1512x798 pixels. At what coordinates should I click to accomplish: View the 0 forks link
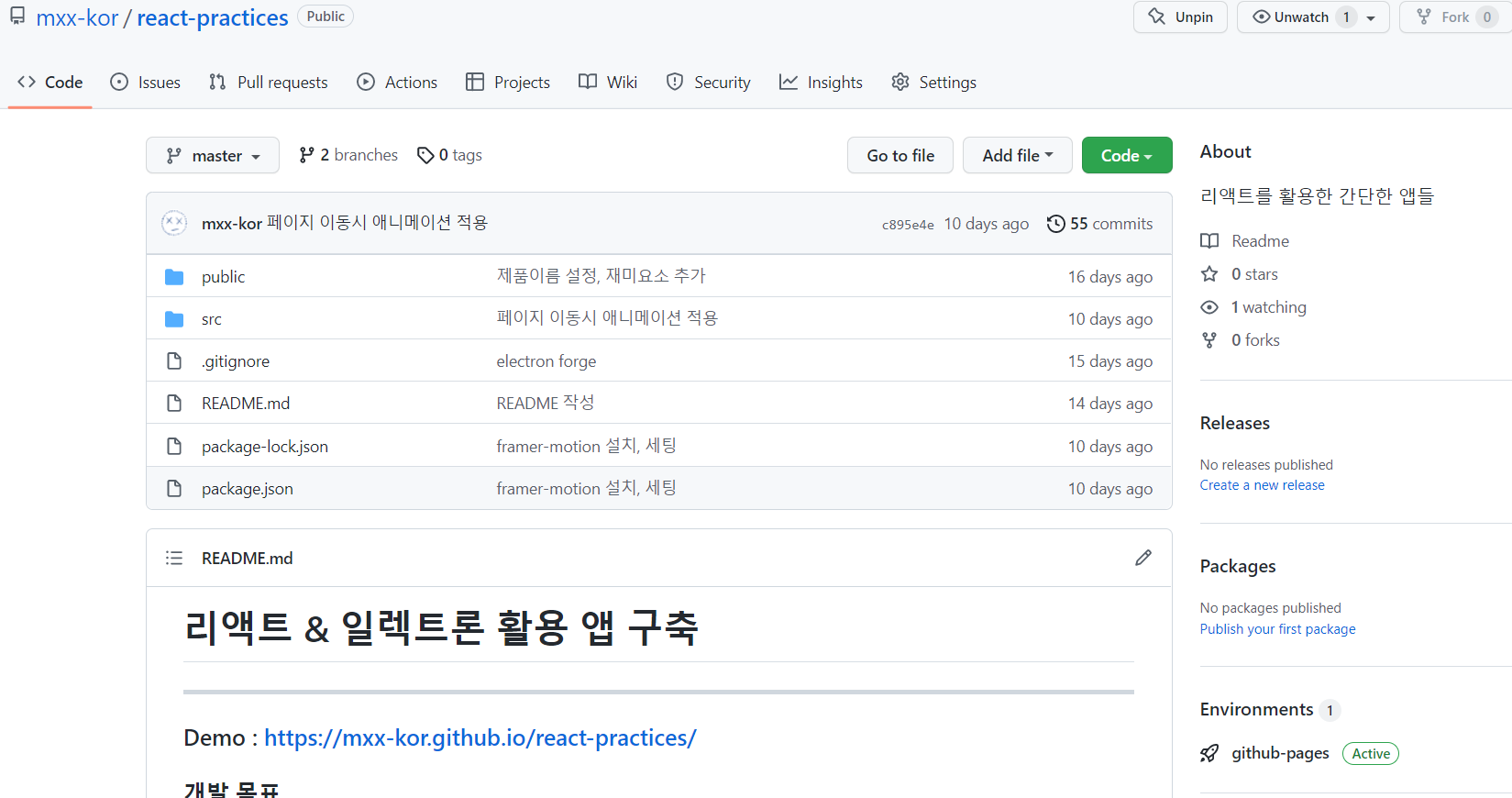1255,340
